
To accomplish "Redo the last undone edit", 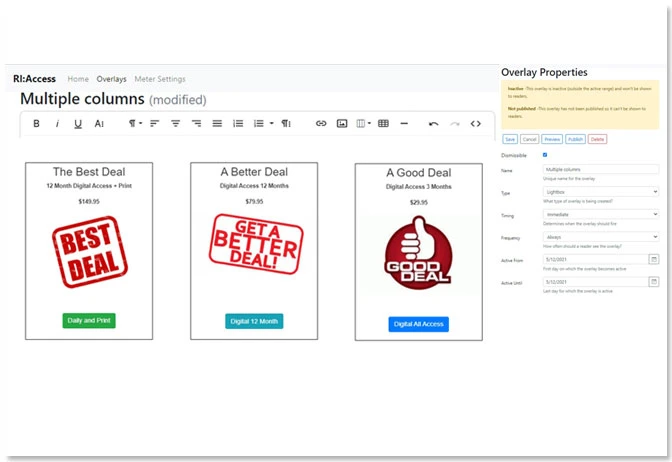I will (455, 124).
